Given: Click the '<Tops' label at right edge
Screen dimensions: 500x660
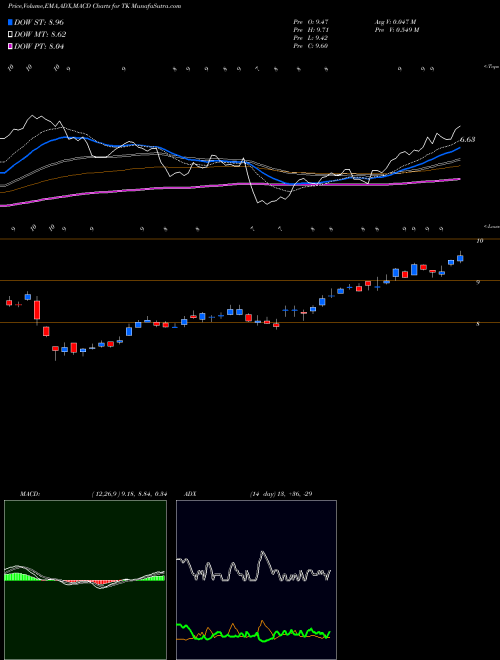Looking at the screenshot, I should tap(491, 67).
